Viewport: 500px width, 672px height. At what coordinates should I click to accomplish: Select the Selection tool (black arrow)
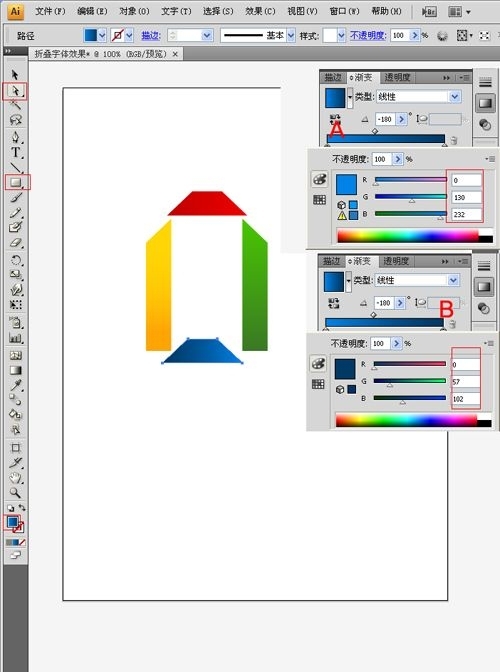15,75
